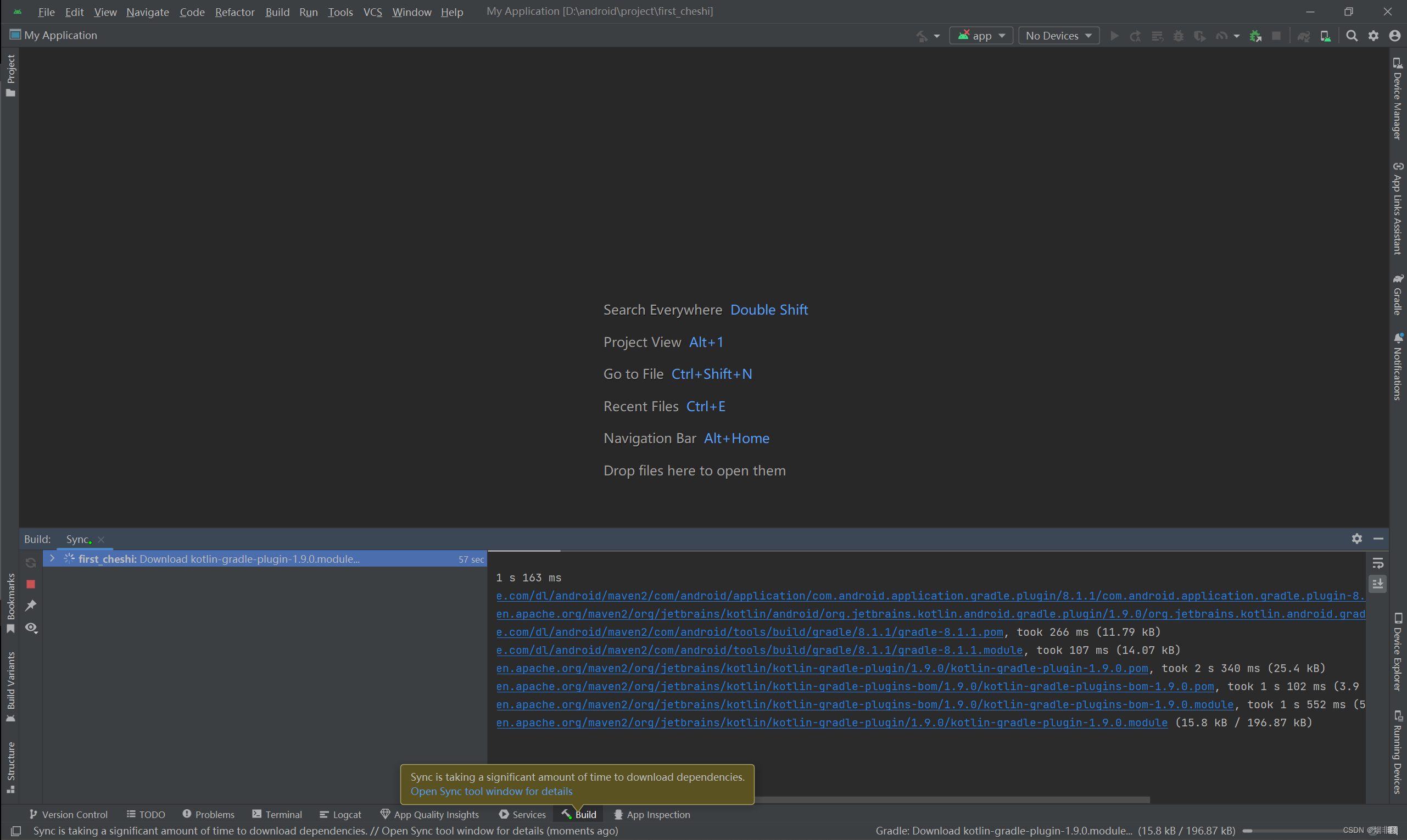The height and width of the screenshot is (840, 1407).
Task: Expand the first_cheshi sync tree node
Action: [x=52, y=558]
